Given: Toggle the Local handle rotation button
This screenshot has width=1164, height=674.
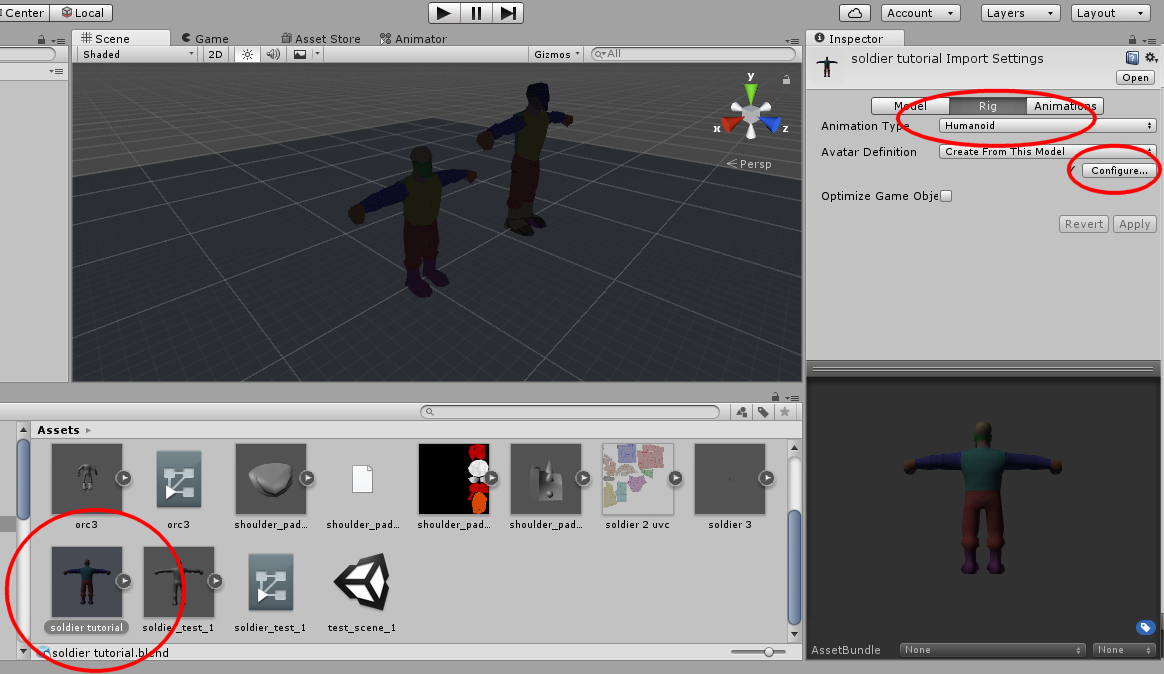Looking at the screenshot, I should click(82, 13).
